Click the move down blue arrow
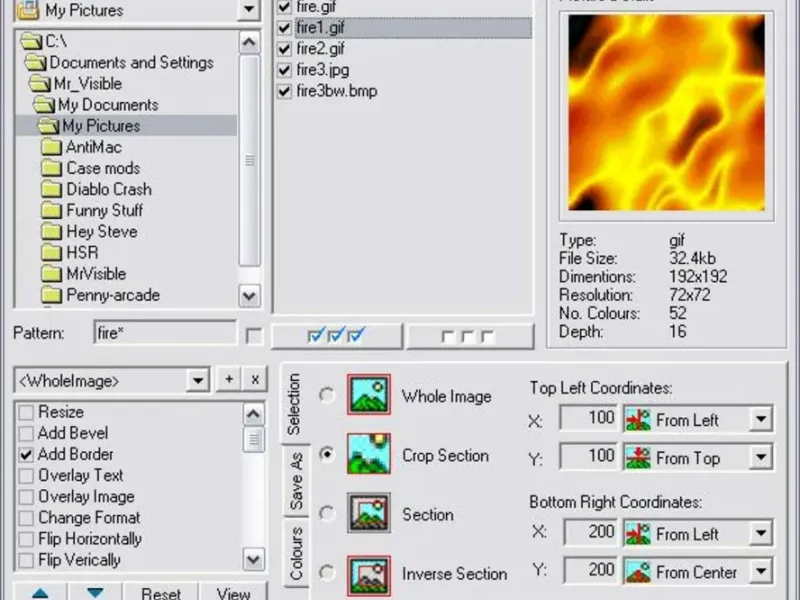Screen dimensions: 800x600 tap(95, 592)
